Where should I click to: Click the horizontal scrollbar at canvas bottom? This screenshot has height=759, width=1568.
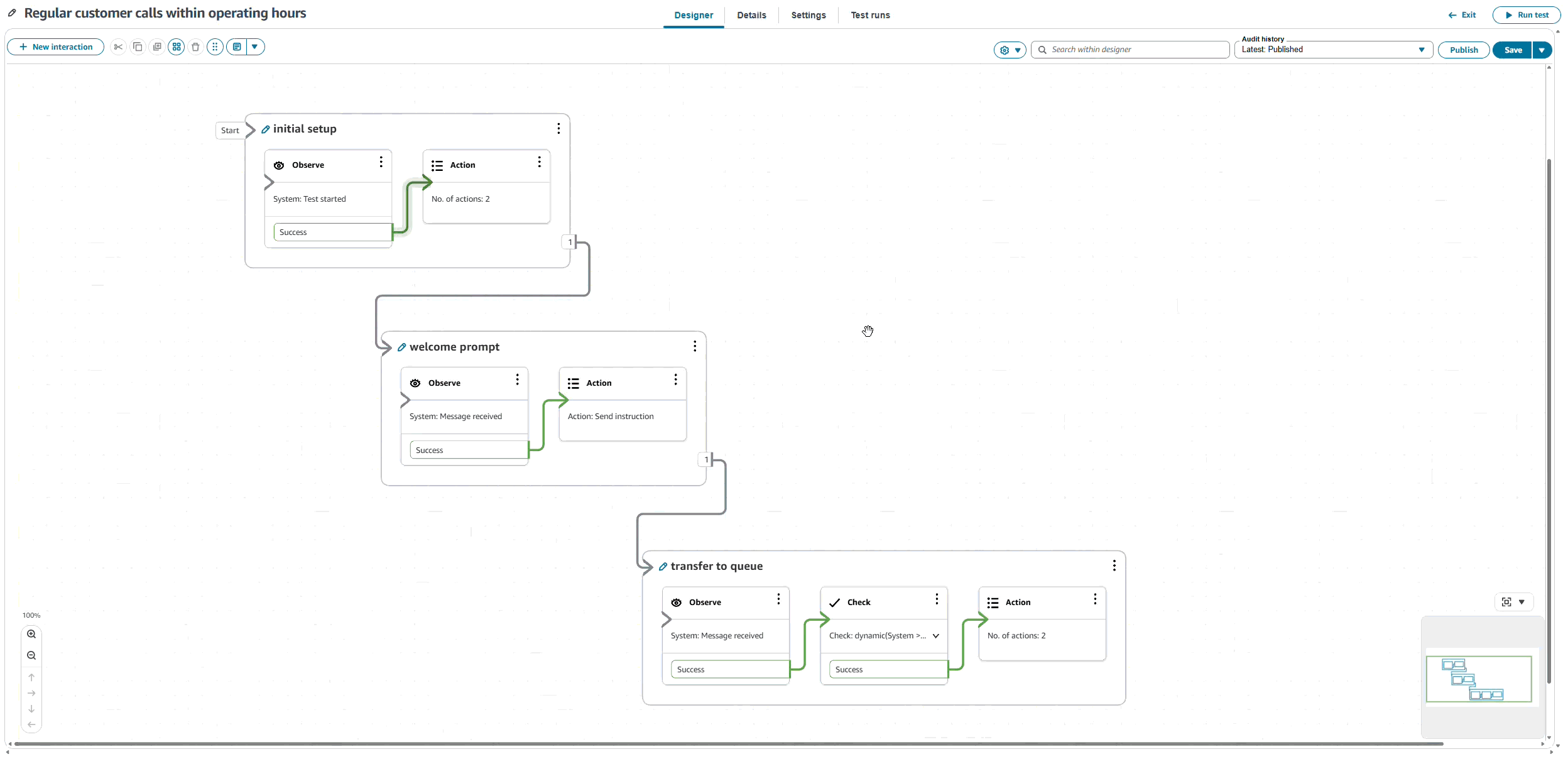[729, 744]
